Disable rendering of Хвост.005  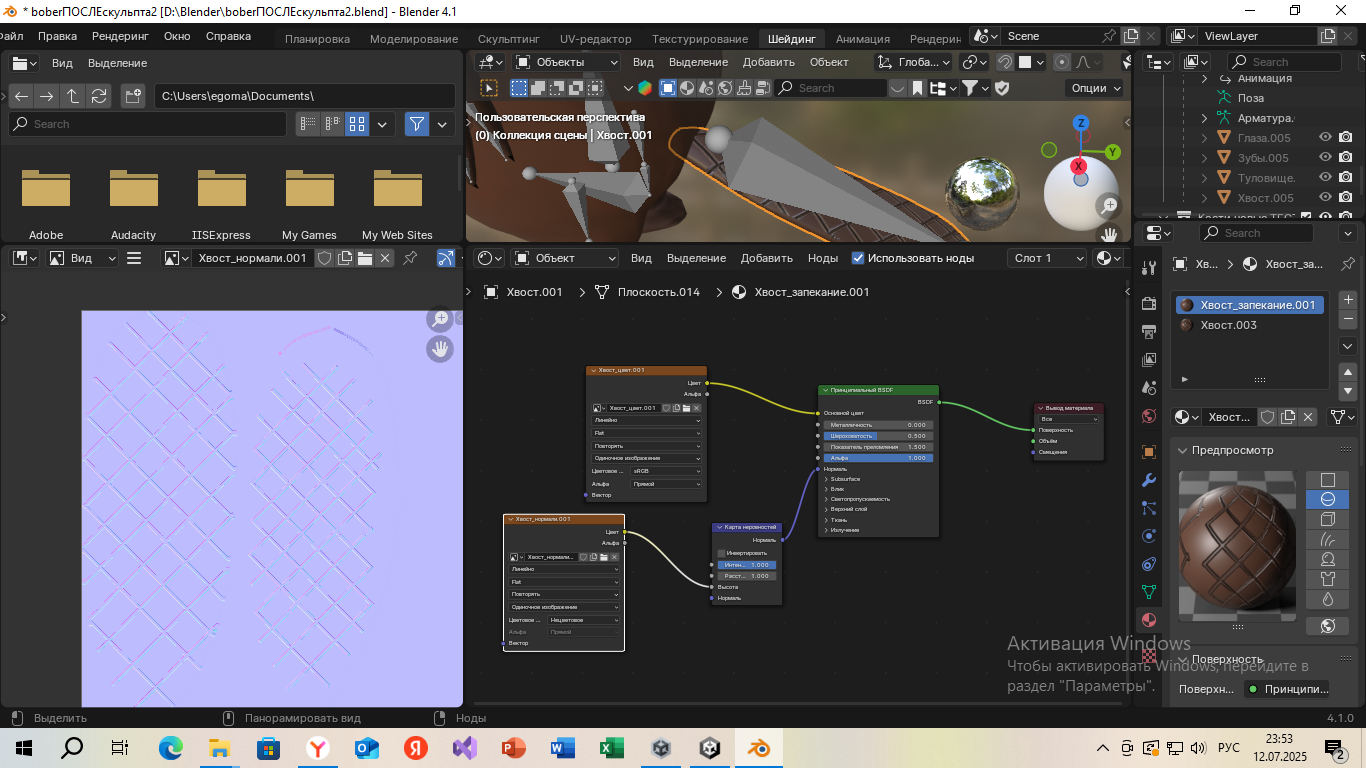1346,198
